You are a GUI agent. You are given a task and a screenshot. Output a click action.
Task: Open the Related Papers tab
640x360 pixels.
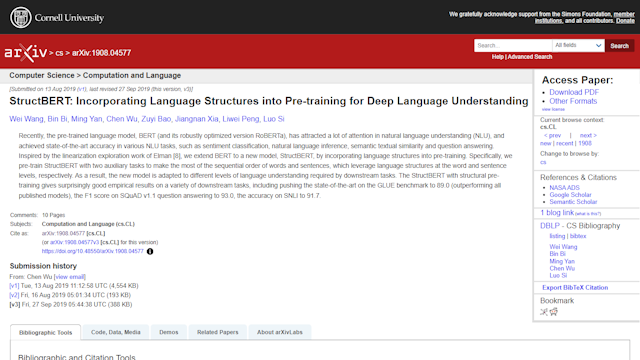(x=218, y=332)
